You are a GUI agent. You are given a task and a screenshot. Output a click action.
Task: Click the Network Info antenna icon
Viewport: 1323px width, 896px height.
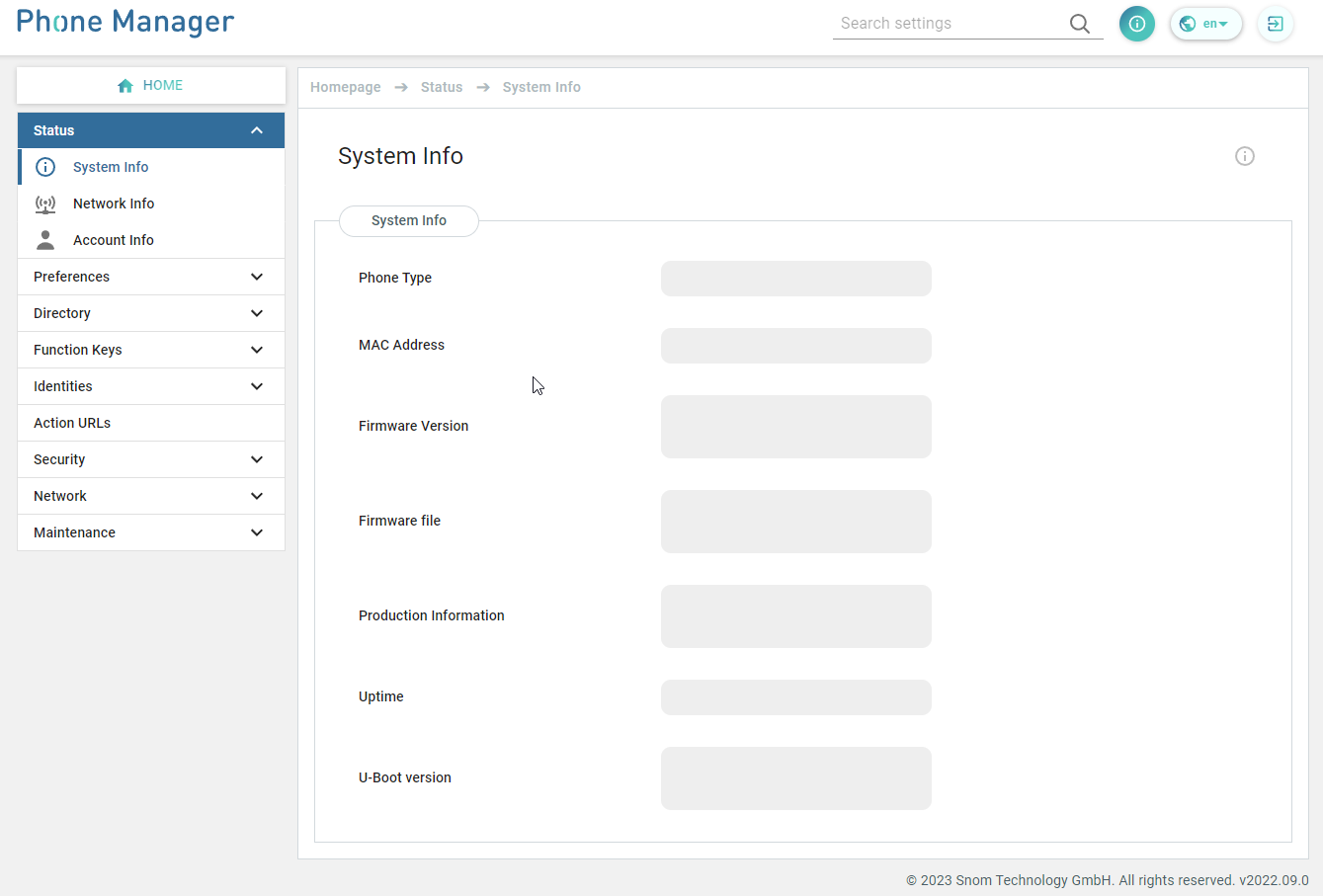pyautogui.click(x=45, y=204)
